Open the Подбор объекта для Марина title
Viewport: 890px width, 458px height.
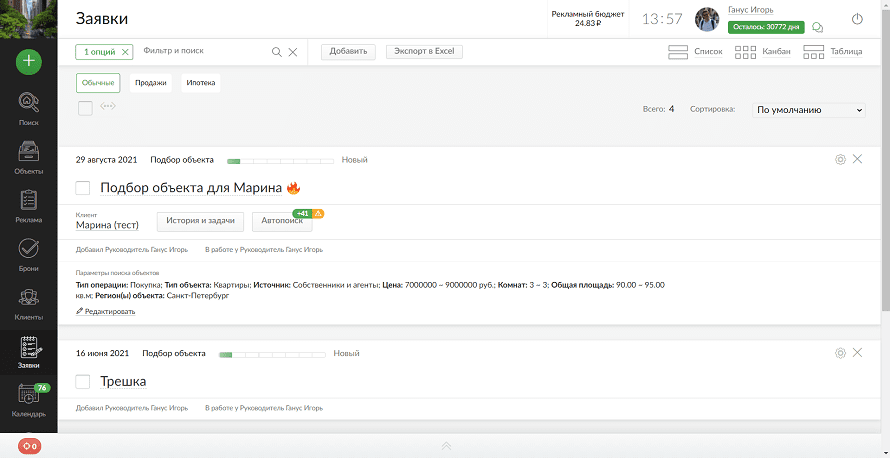click(191, 188)
